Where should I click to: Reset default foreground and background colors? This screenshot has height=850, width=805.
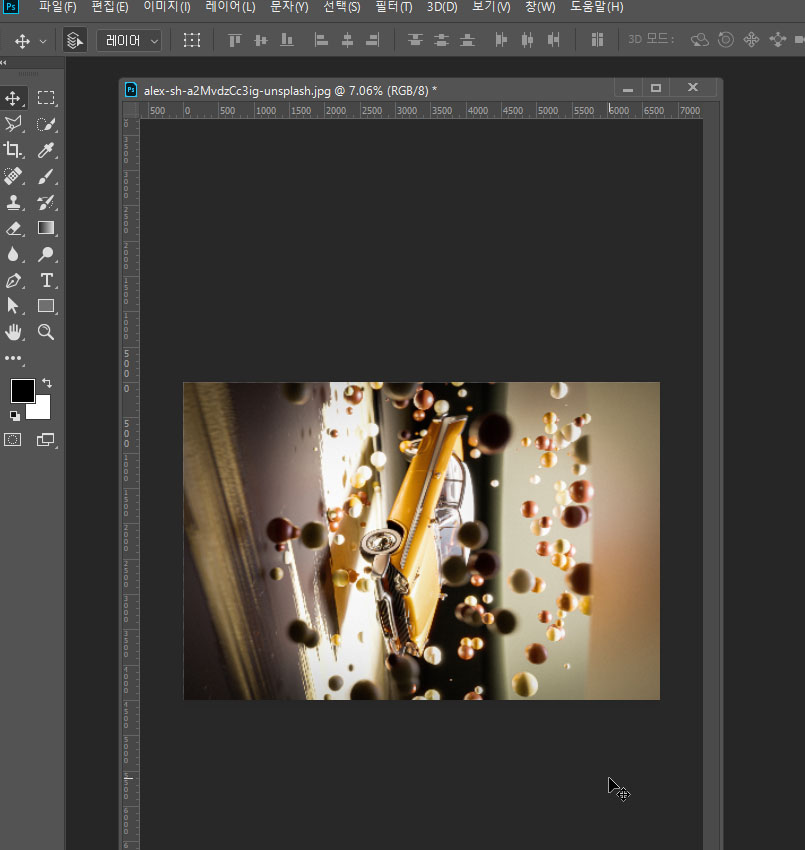[x=15, y=416]
